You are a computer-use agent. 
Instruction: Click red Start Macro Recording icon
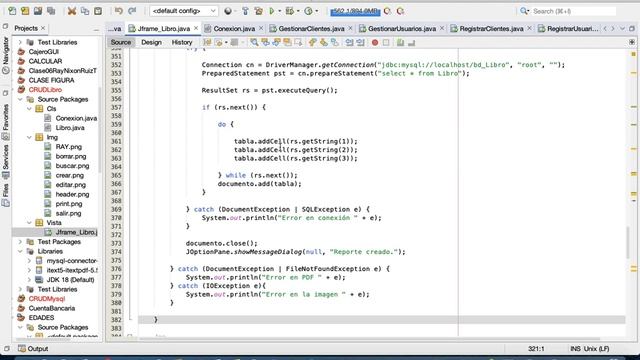[x=375, y=42]
